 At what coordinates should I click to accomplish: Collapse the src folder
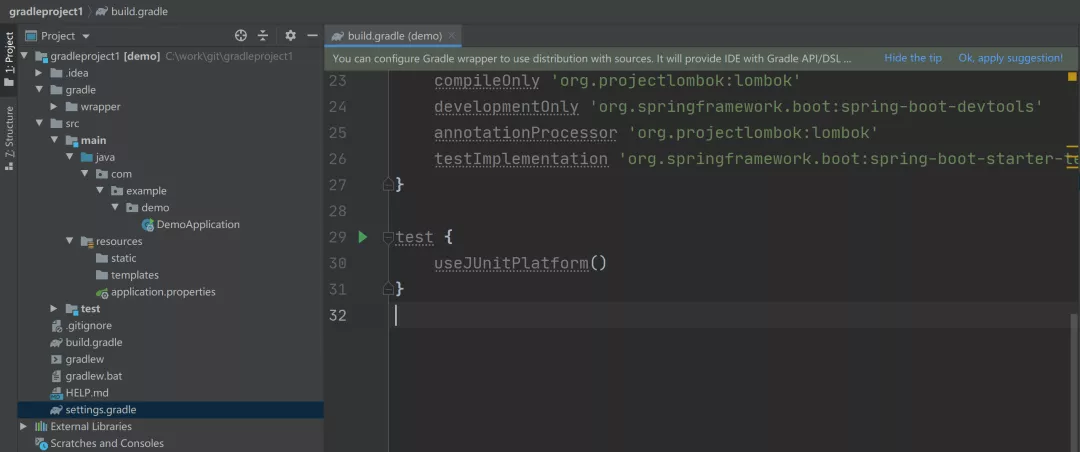pos(39,123)
